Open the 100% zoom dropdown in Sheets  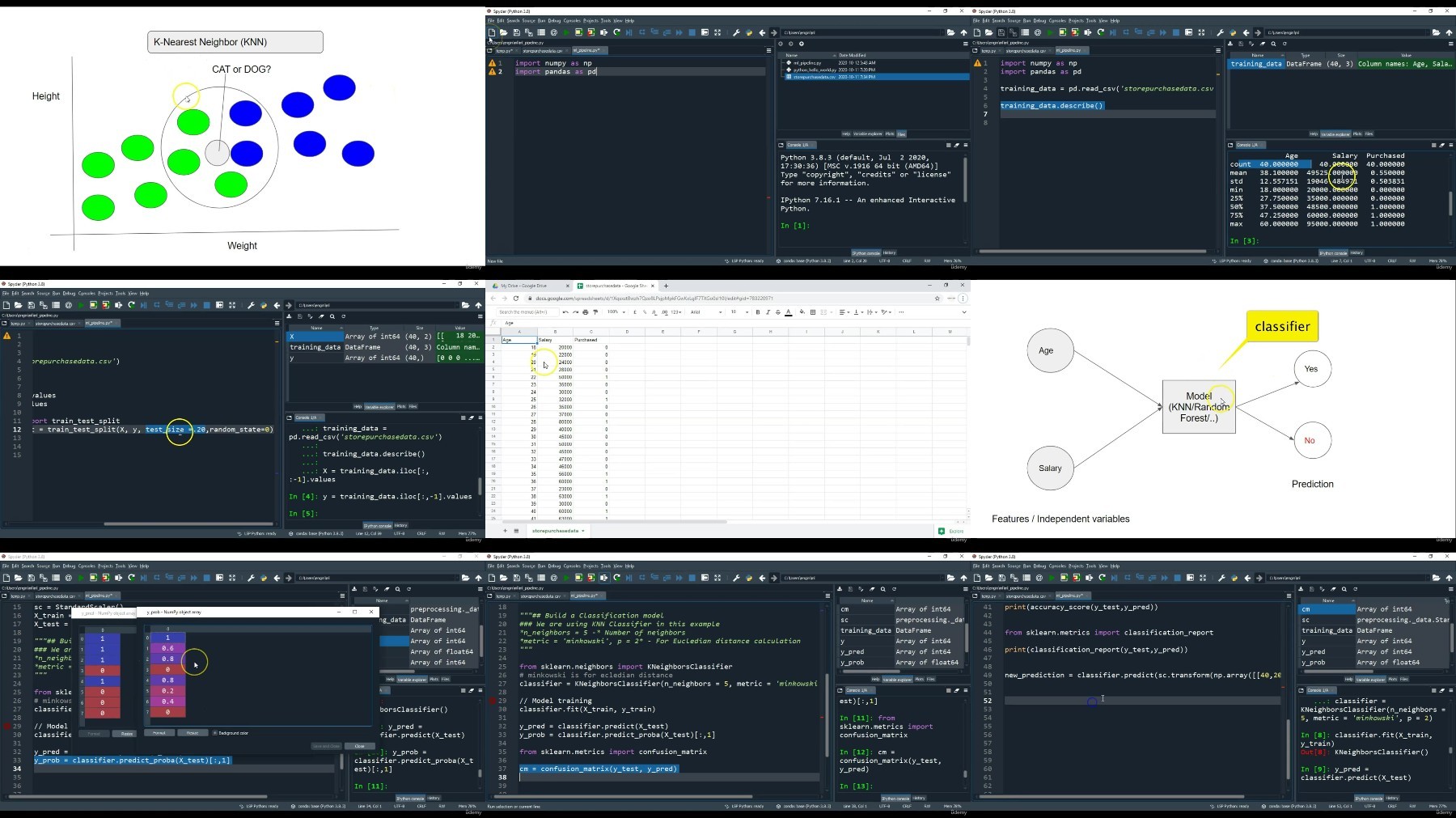(616, 312)
